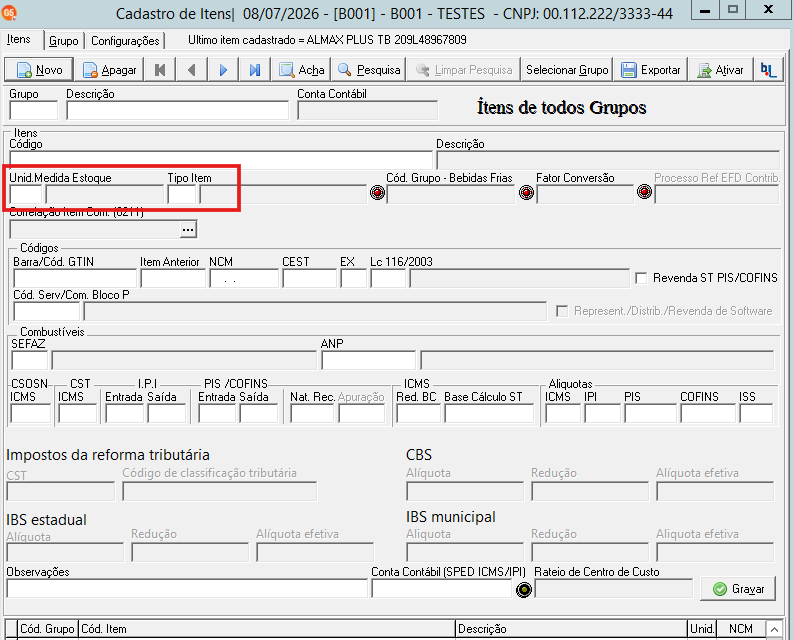Viewport: 794px width, 640px height.
Task: Switch to the Grupo tab
Action: (64, 41)
